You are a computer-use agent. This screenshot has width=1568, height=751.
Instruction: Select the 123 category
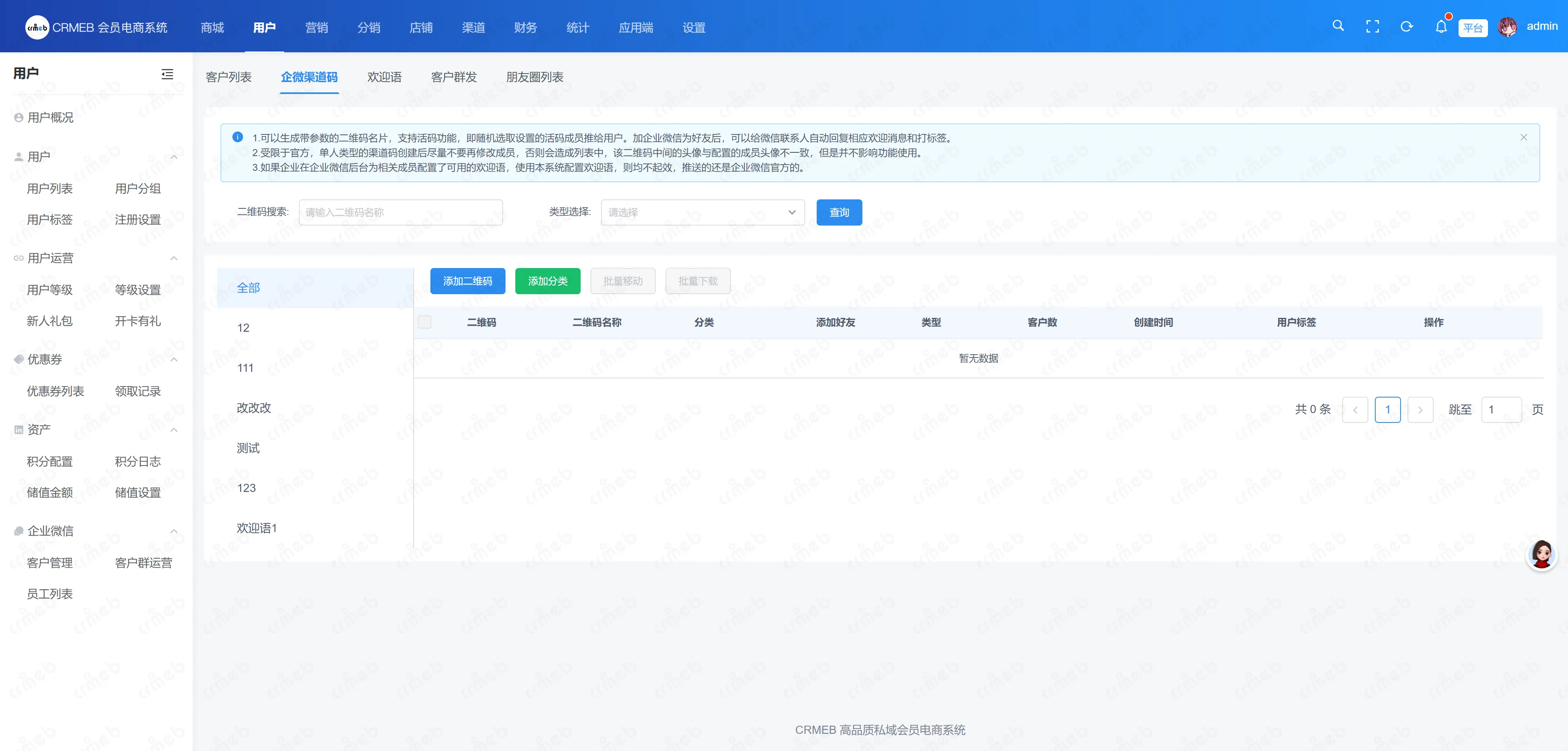tap(315, 488)
